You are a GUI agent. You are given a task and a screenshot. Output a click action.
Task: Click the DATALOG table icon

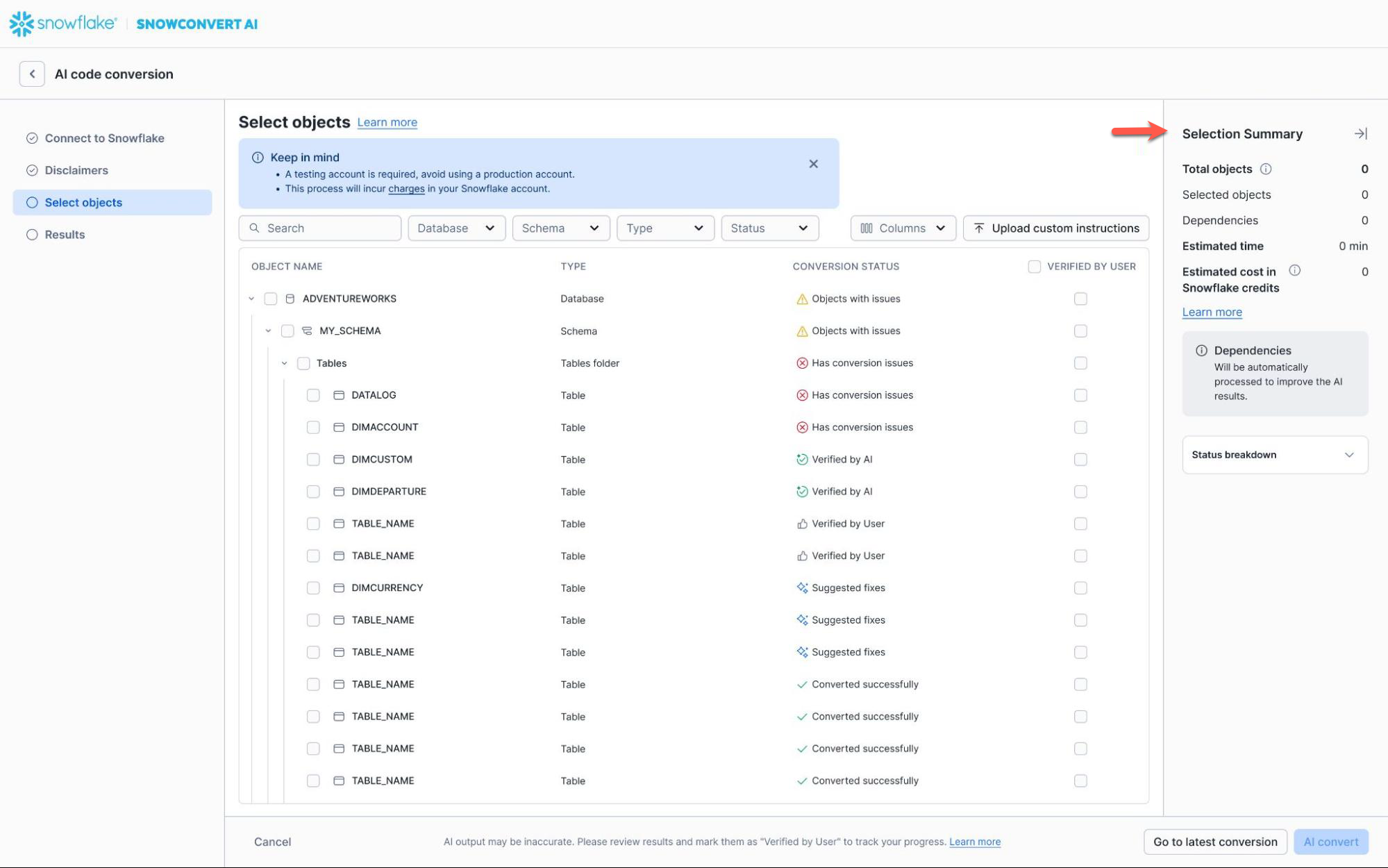pos(339,395)
